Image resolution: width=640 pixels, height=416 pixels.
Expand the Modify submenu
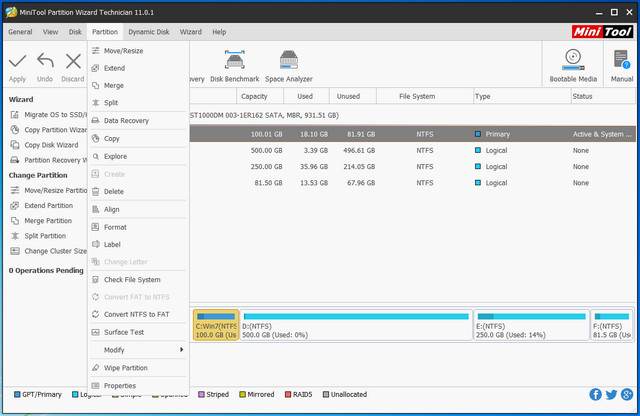click(138, 350)
